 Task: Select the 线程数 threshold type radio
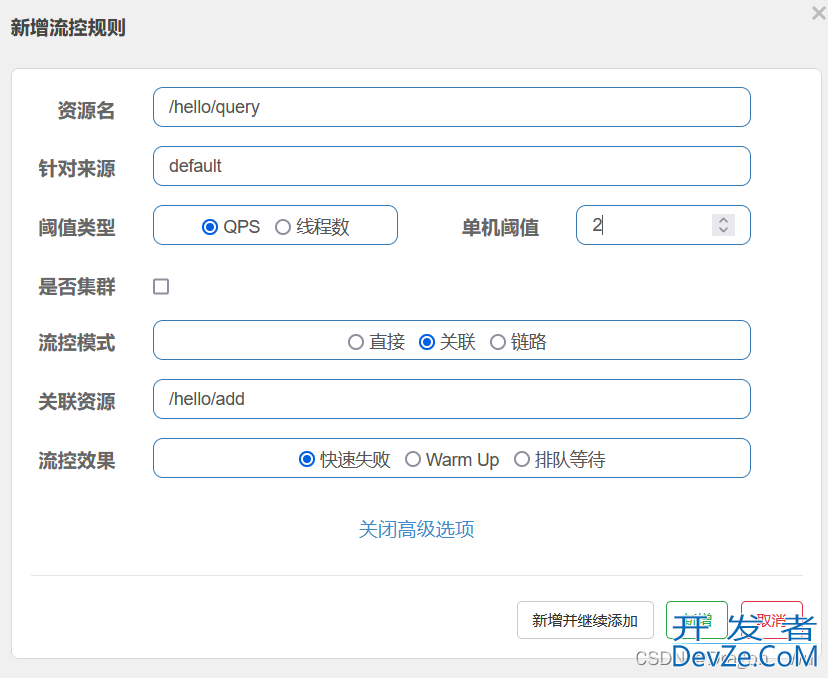click(x=283, y=227)
